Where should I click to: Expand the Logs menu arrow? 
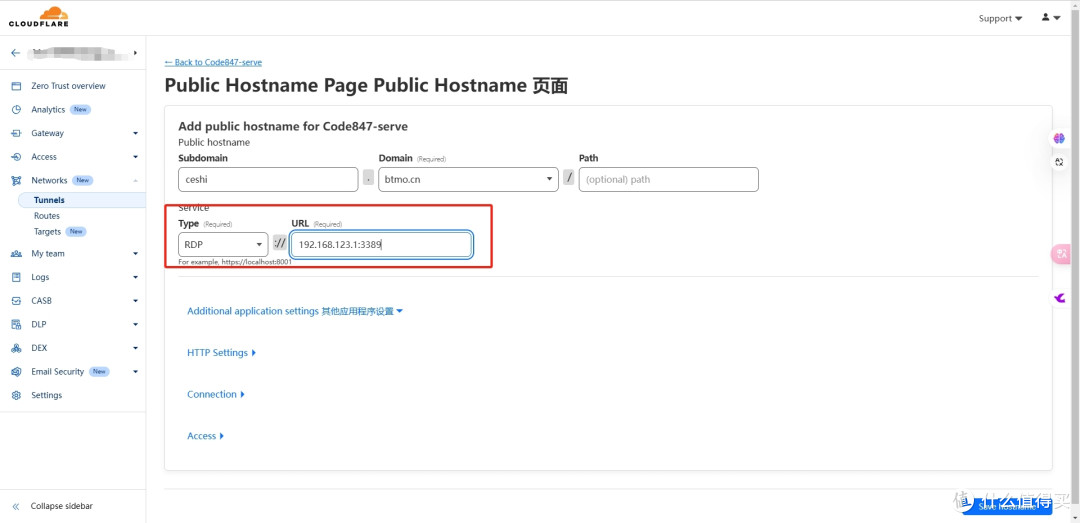tap(135, 278)
